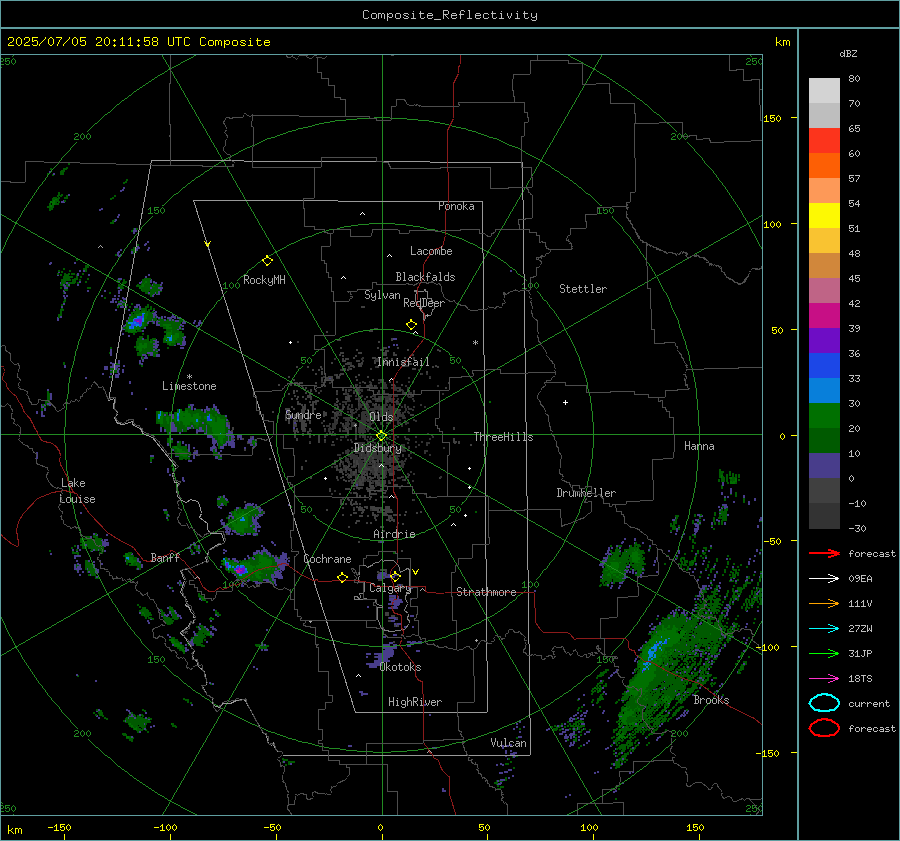This screenshot has height=841, width=900.
Task: Click the 'Lacombe' label
Action: [431, 251]
